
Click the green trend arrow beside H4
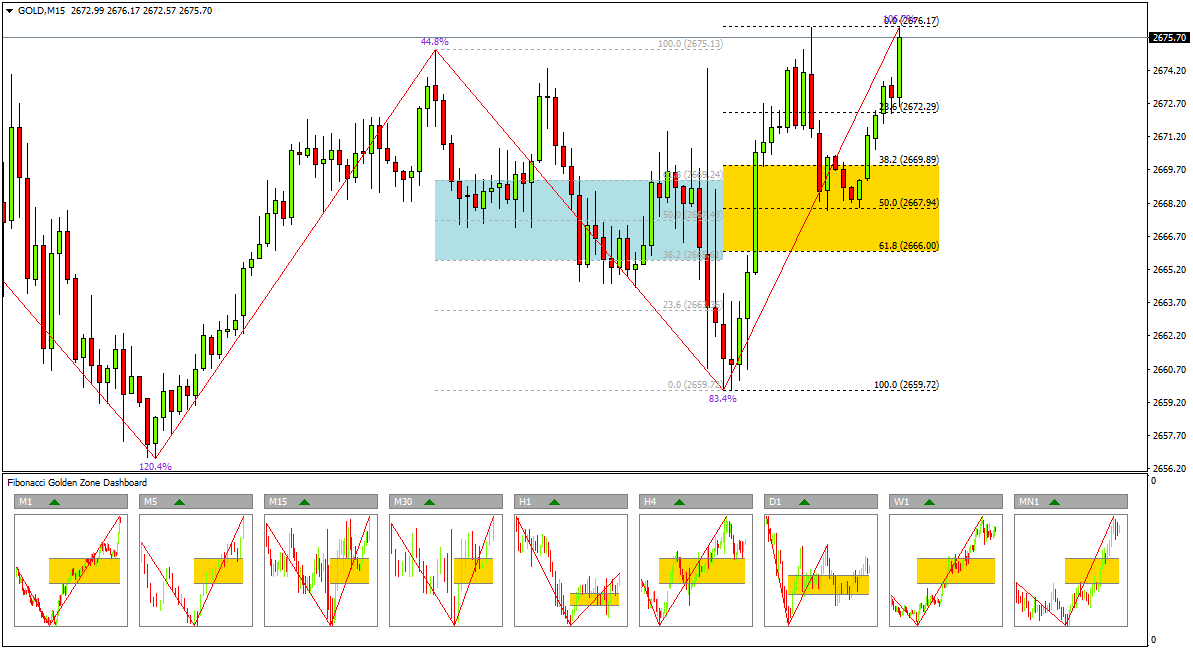click(x=679, y=501)
